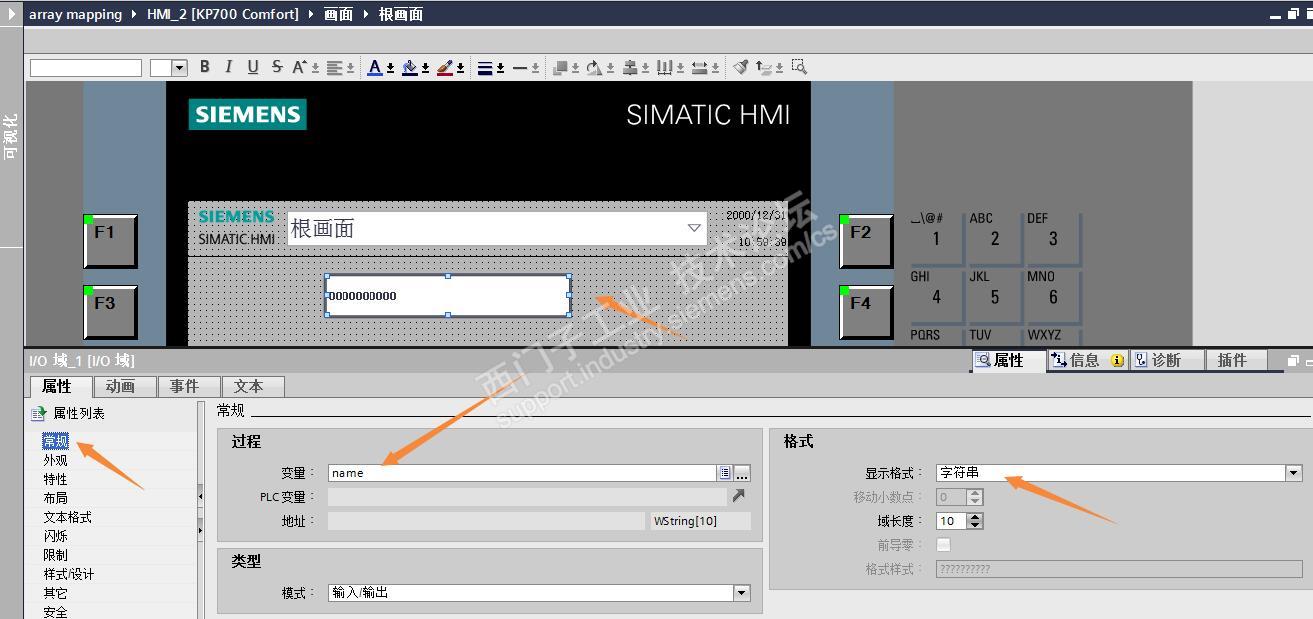Screen dimensions: 1313x619
Task: Toggle italic text formatting
Action: tap(229, 67)
